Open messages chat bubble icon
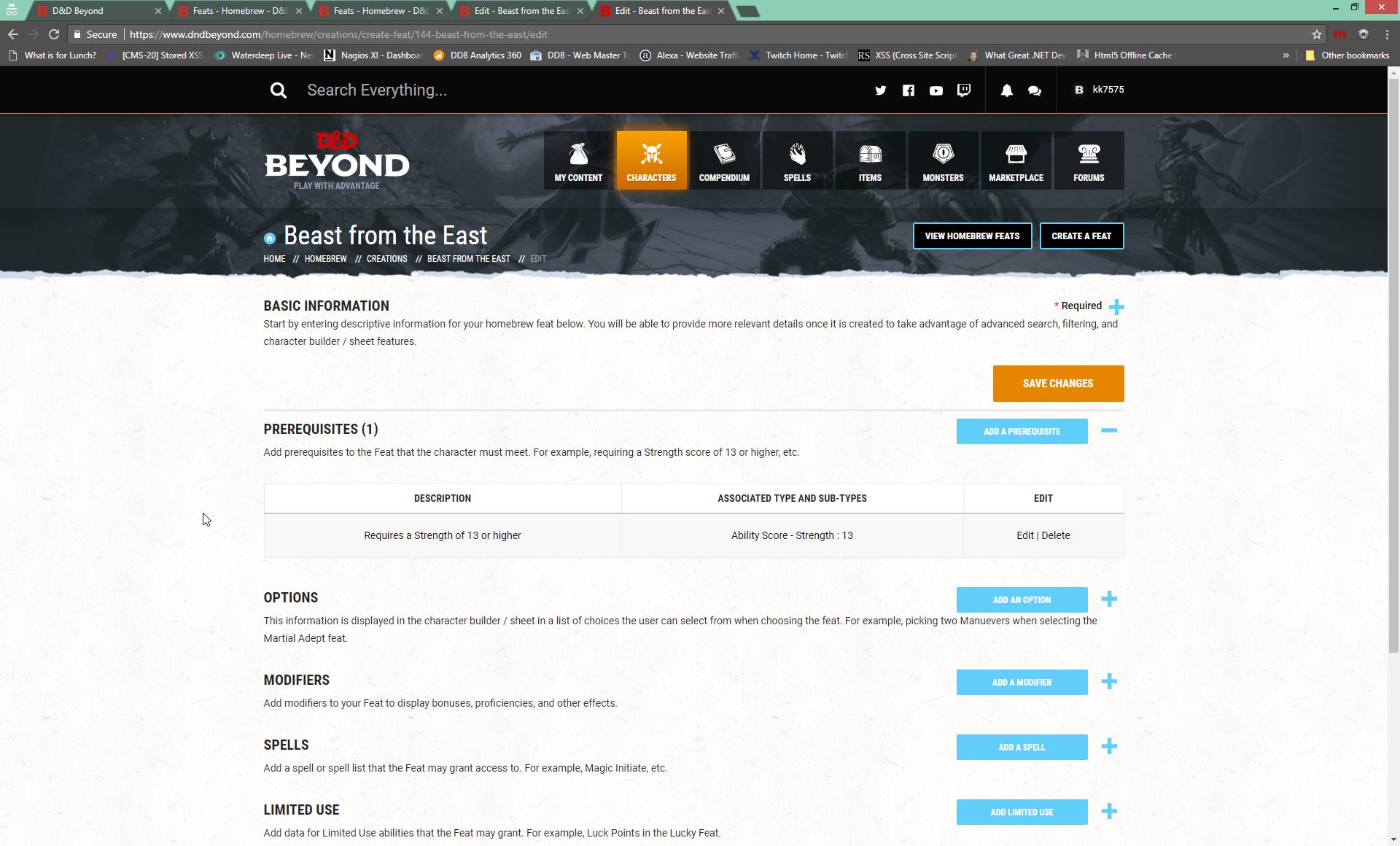This screenshot has height=846, width=1400. point(1034,90)
